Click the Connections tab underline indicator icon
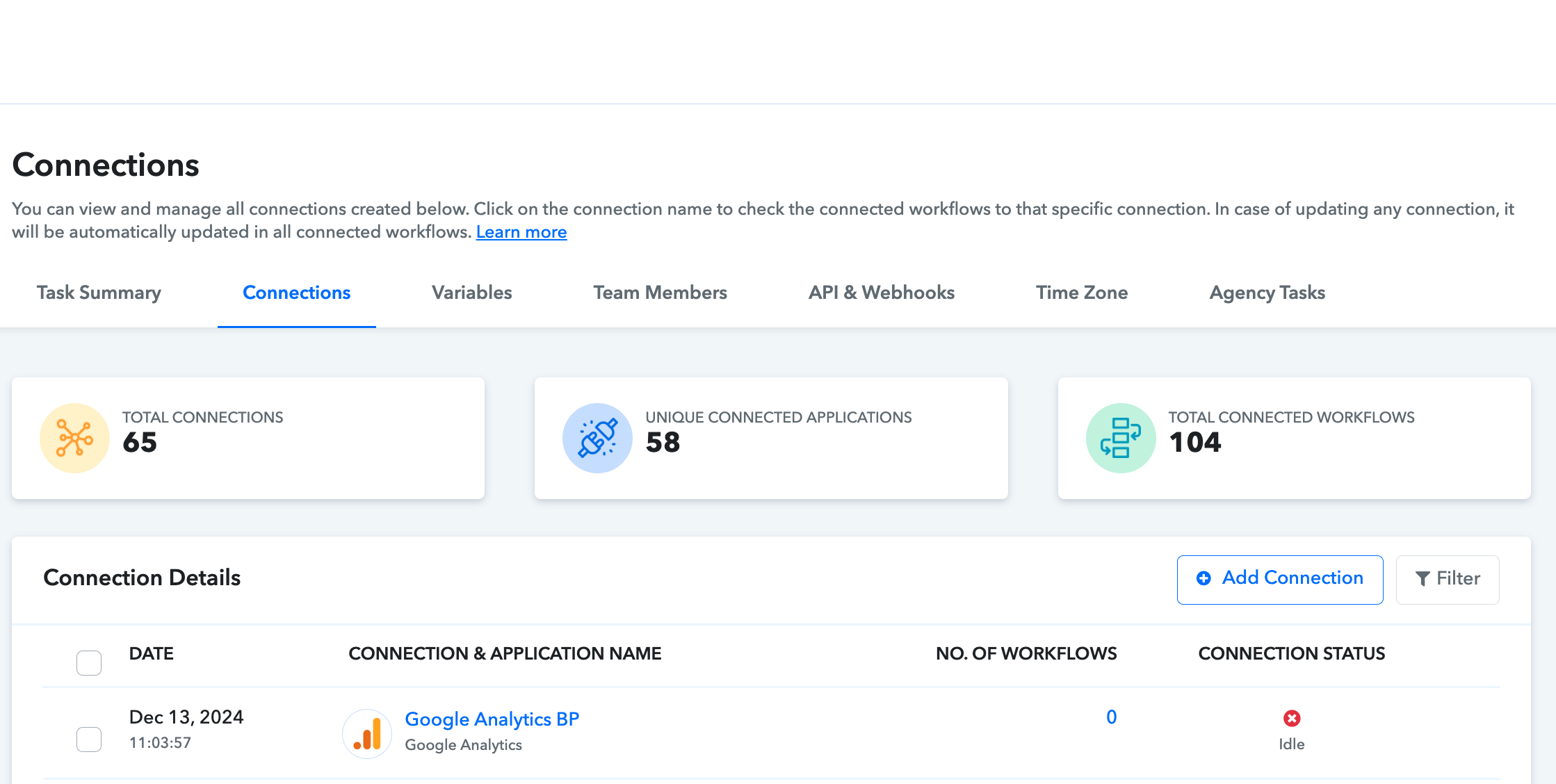This screenshot has height=784, width=1556. pyautogui.click(x=296, y=325)
